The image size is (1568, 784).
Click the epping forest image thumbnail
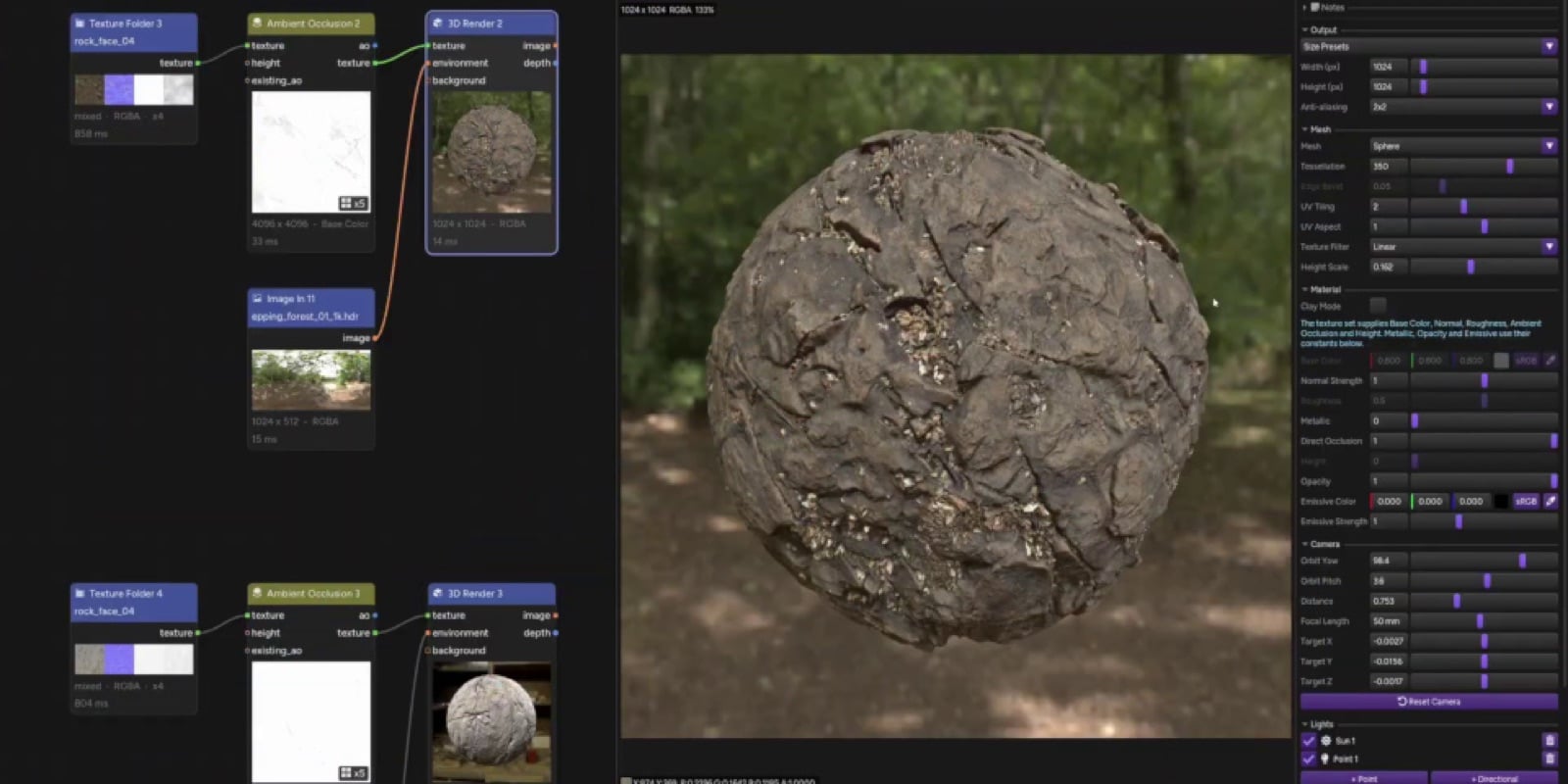tap(312, 379)
